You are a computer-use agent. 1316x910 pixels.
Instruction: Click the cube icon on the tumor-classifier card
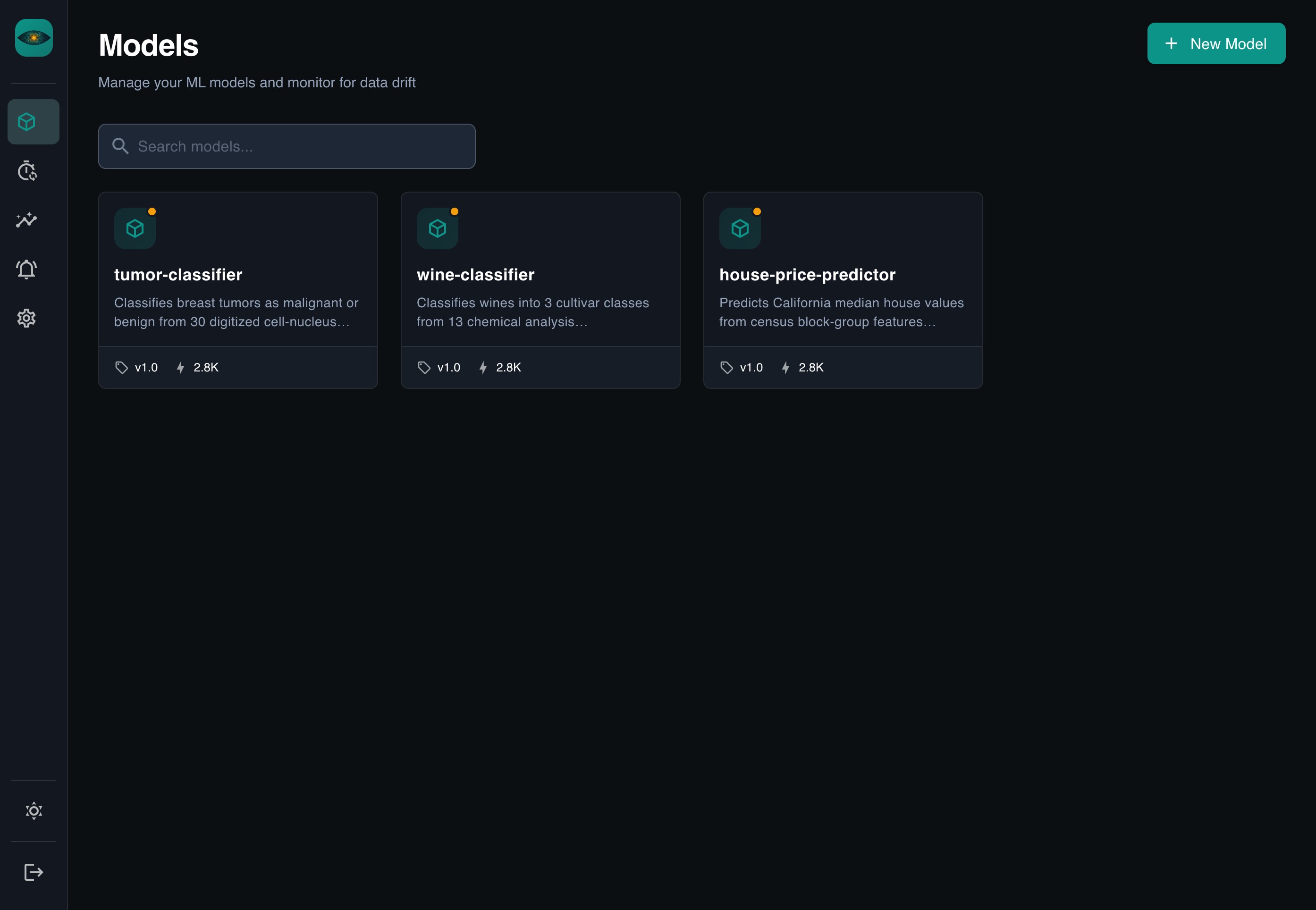click(x=135, y=228)
